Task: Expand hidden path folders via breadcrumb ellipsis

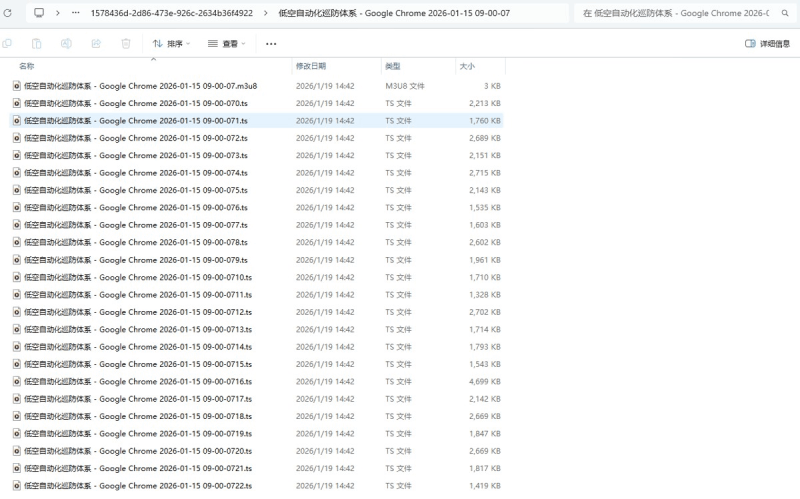Action: pyautogui.click(x=75, y=14)
